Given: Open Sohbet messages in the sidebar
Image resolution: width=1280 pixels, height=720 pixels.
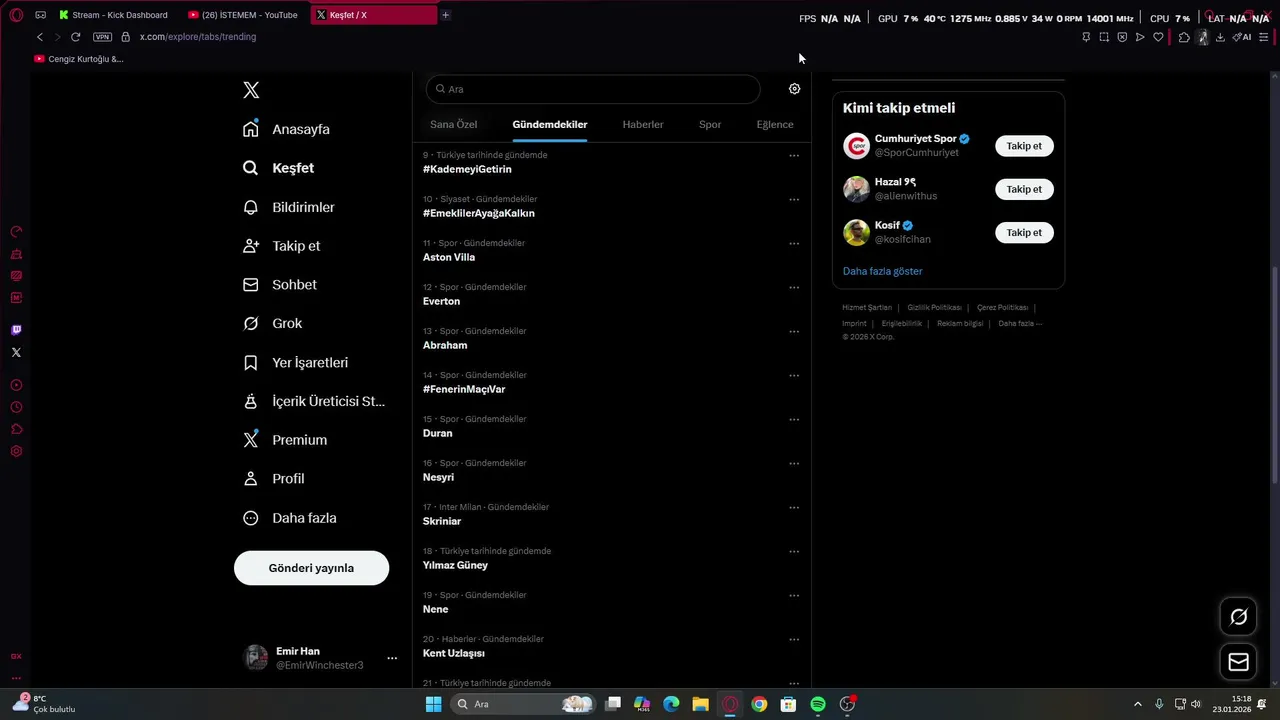Looking at the screenshot, I should (281, 285).
